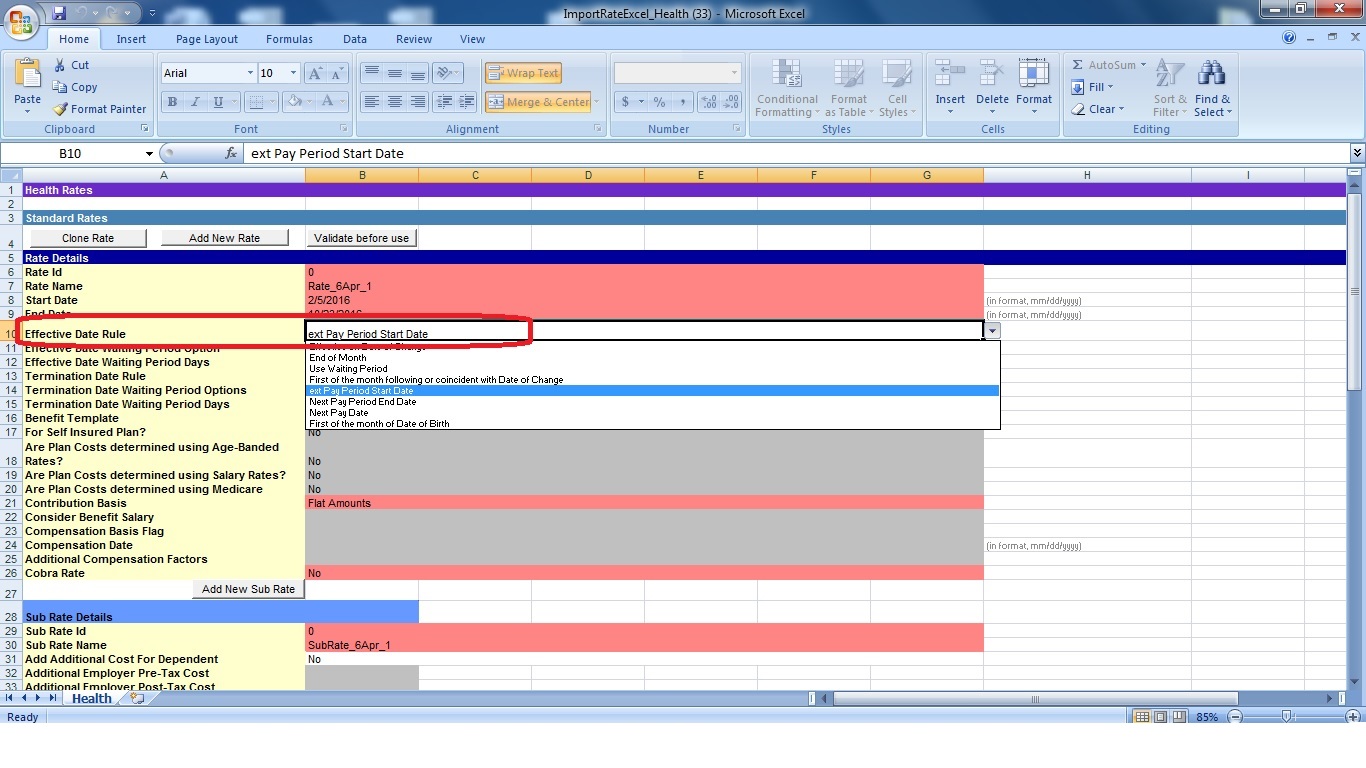
Task: Apply the fill color bucket
Action: point(294,102)
